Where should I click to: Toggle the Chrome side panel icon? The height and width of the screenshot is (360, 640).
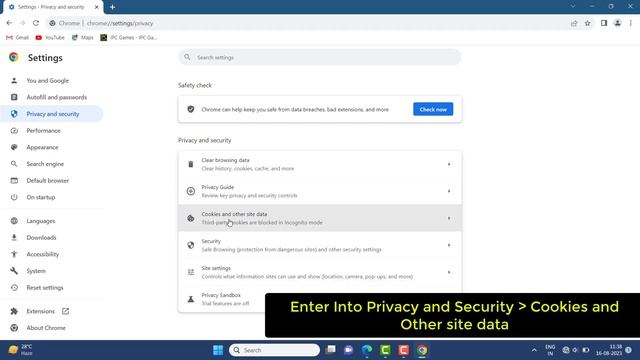click(x=604, y=23)
